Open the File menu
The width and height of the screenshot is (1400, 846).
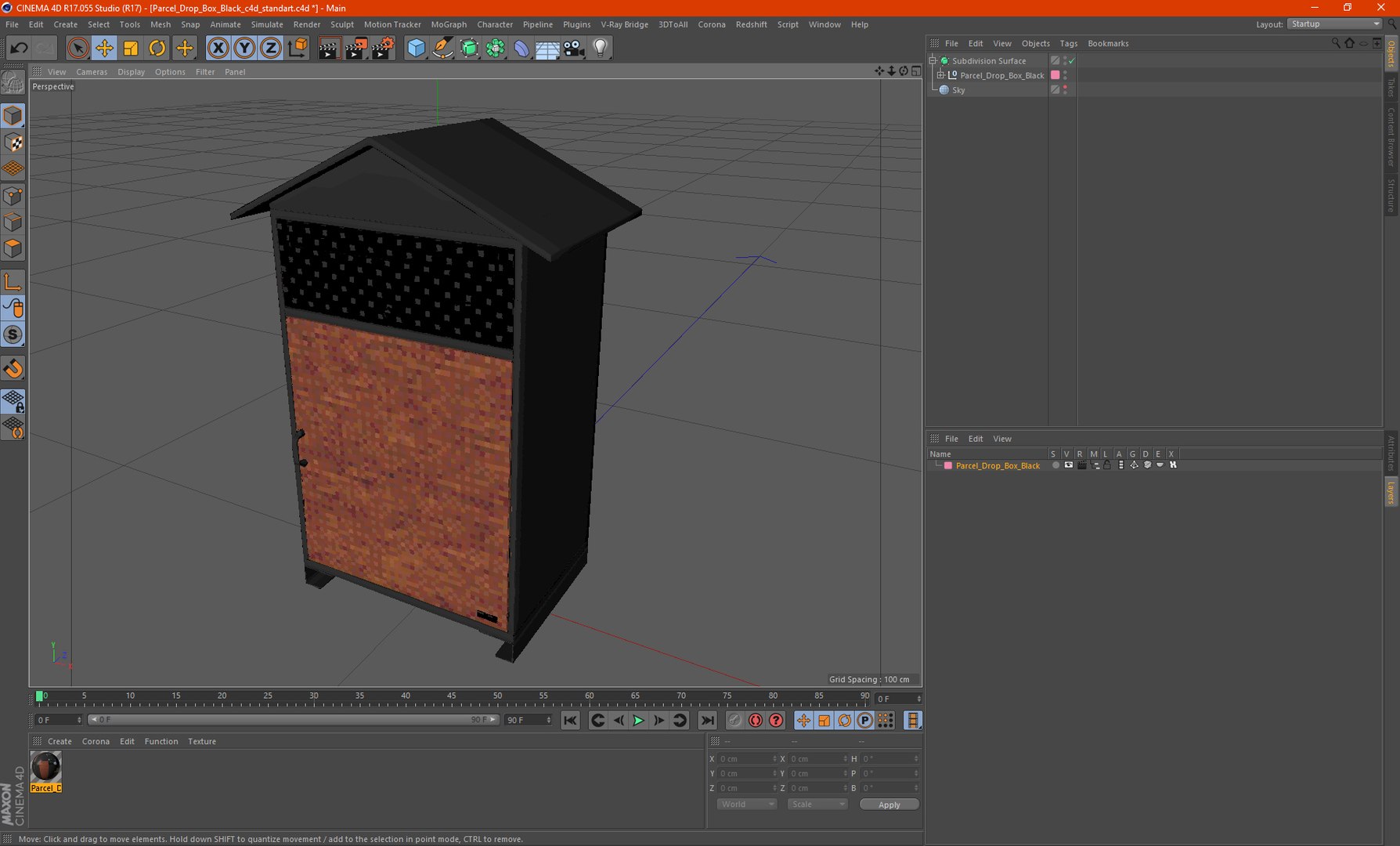(12, 24)
